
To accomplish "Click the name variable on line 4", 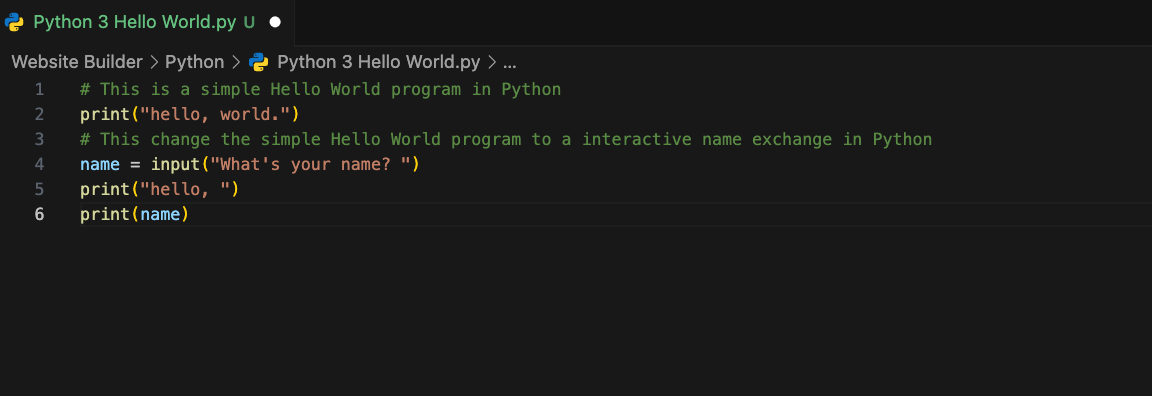I will [x=100, y=165].
